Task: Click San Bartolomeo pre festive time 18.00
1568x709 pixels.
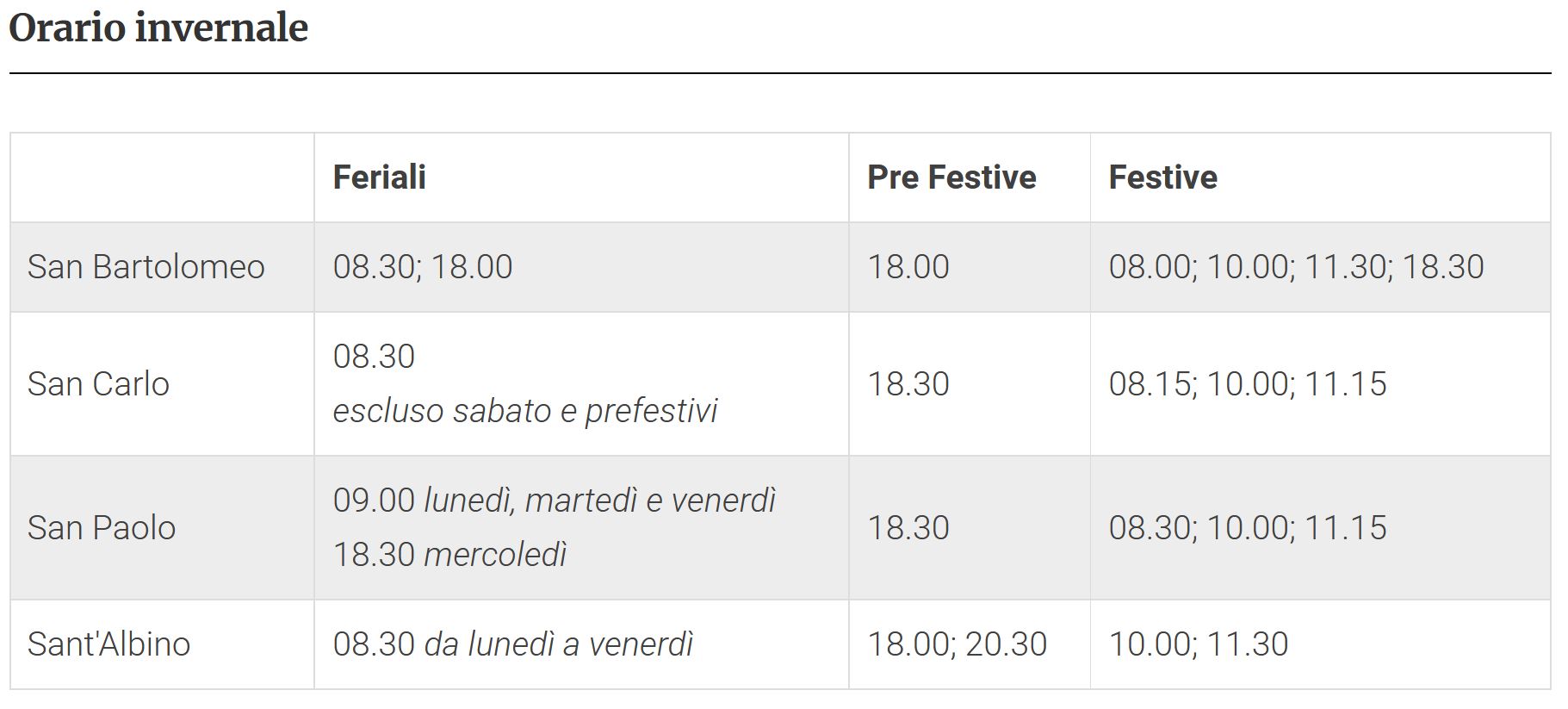Action: [908, 266]
